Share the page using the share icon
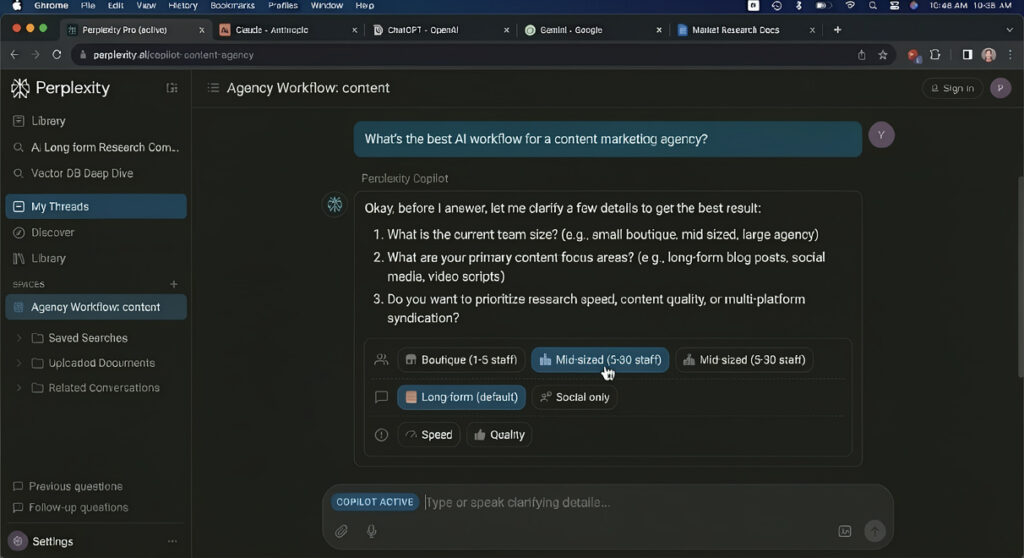Image resolution: width=1024 pixels, height=558 pixels. [x=861, y=55]
